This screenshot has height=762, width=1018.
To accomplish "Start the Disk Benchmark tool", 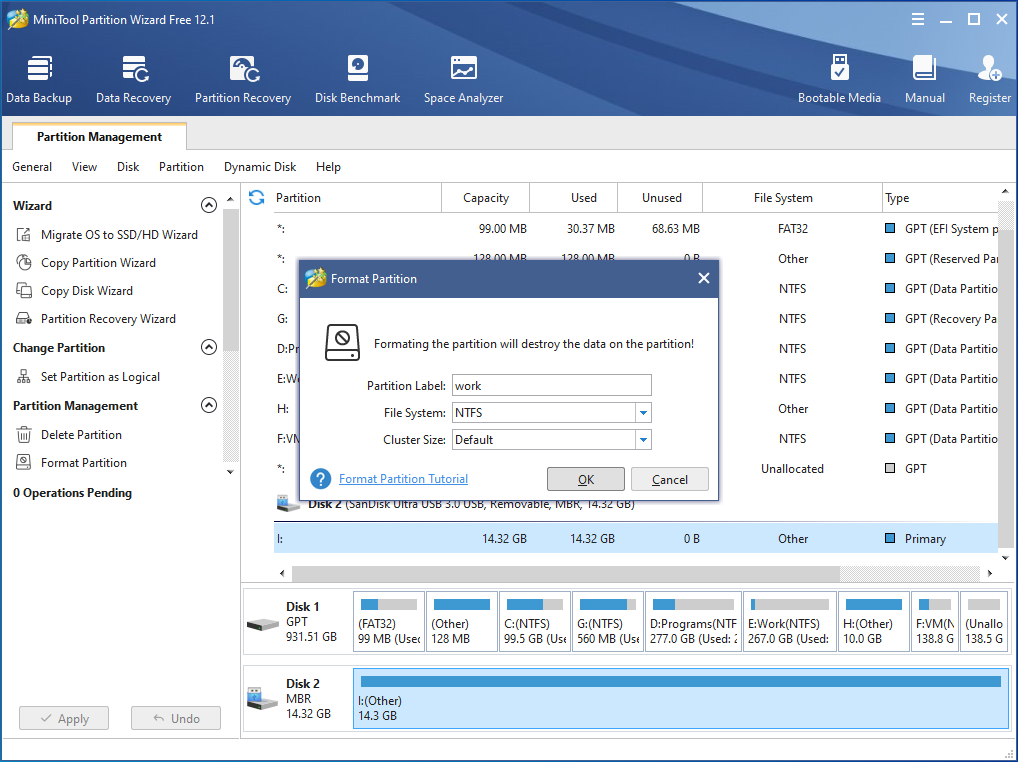I will (x=357, y=80).
